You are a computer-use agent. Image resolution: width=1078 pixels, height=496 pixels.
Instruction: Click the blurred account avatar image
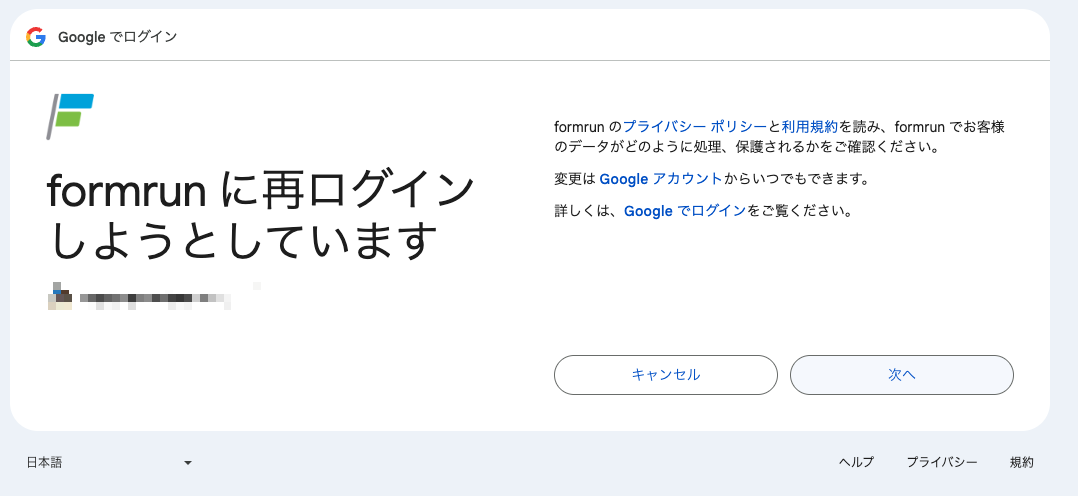(60, 297)
